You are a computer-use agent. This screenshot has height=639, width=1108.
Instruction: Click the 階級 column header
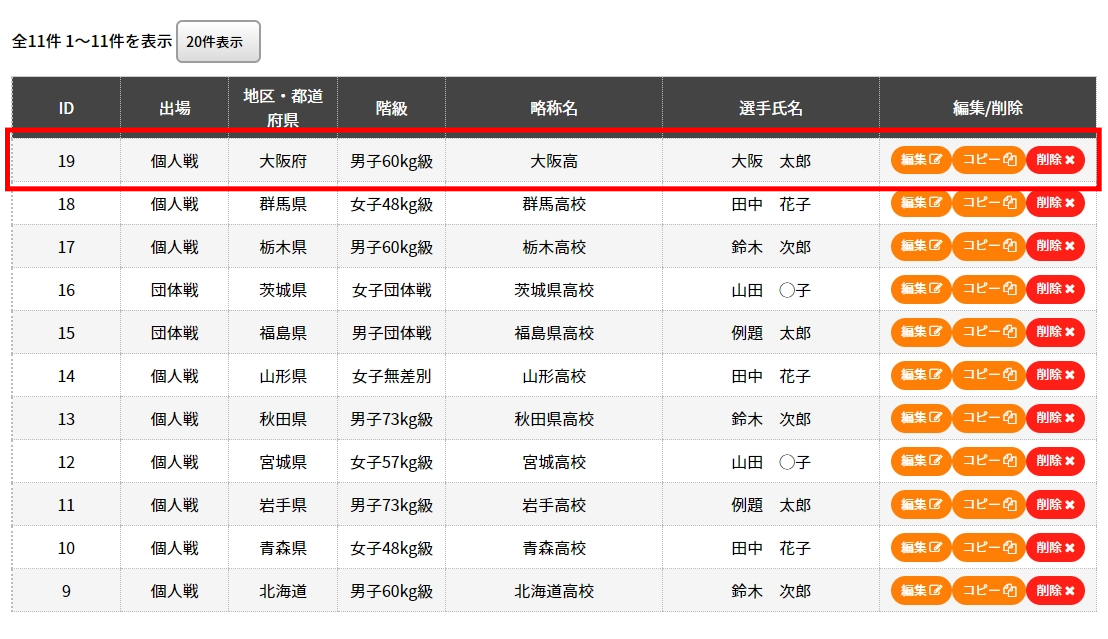pyautogui.click(x=391, y=108)
